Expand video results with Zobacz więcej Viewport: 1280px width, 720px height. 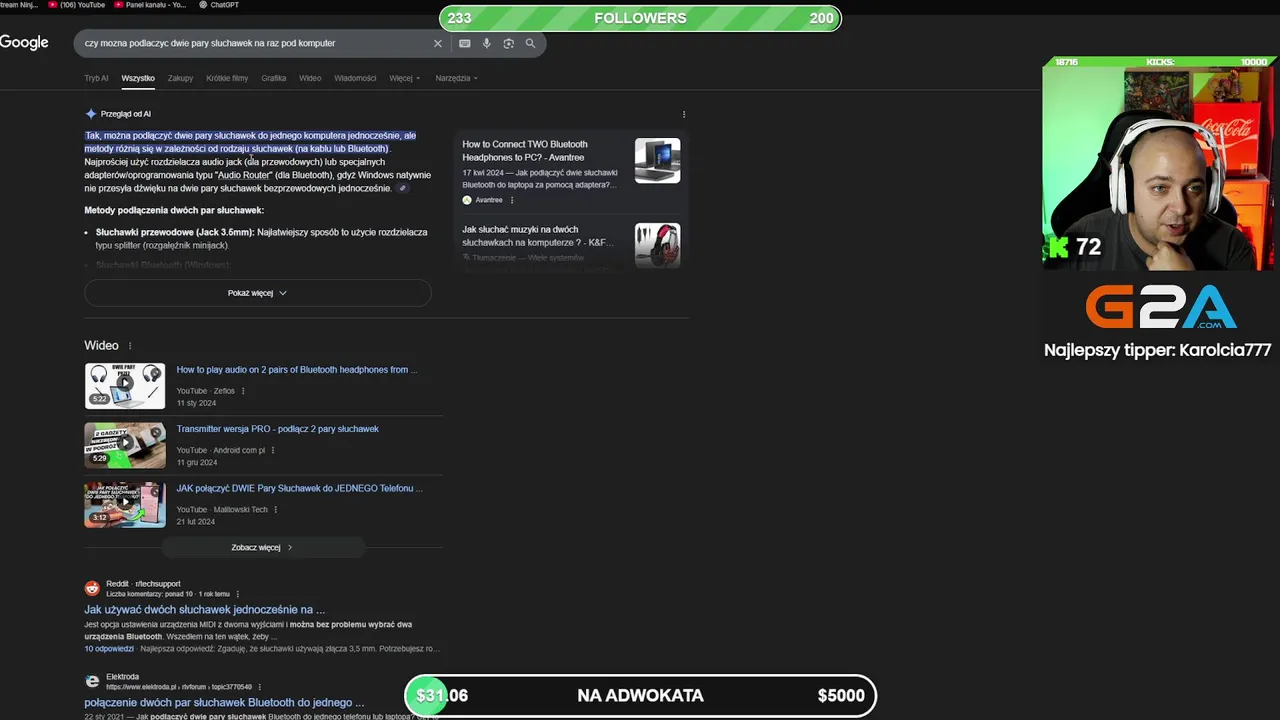[262, 548]
